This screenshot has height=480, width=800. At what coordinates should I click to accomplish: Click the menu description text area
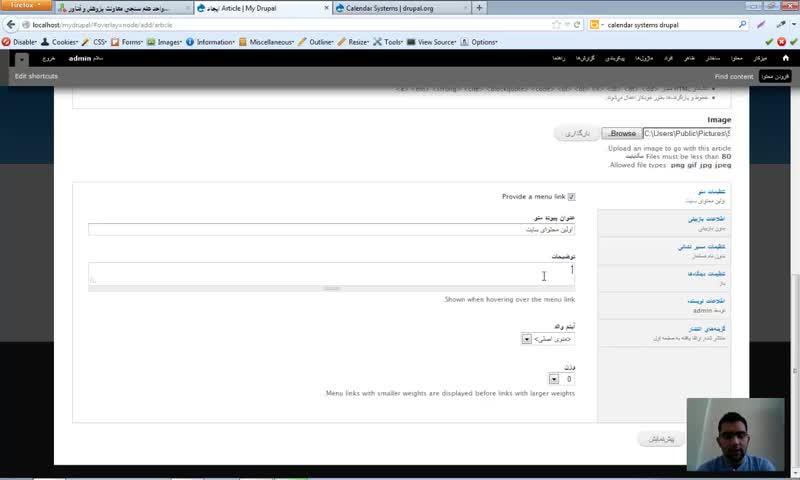pos(332,274)
